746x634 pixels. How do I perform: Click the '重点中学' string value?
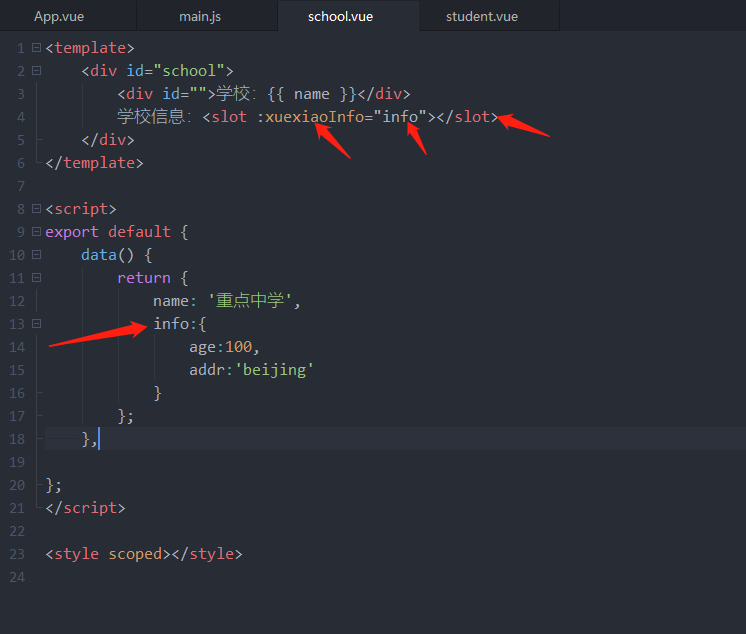tap(250, 301)
